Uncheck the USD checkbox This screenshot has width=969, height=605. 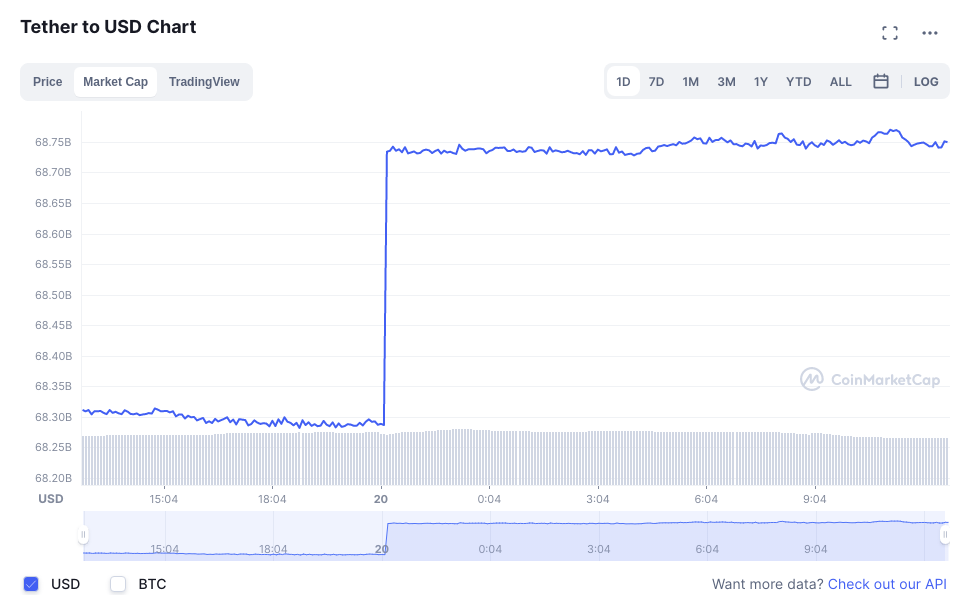31,584
